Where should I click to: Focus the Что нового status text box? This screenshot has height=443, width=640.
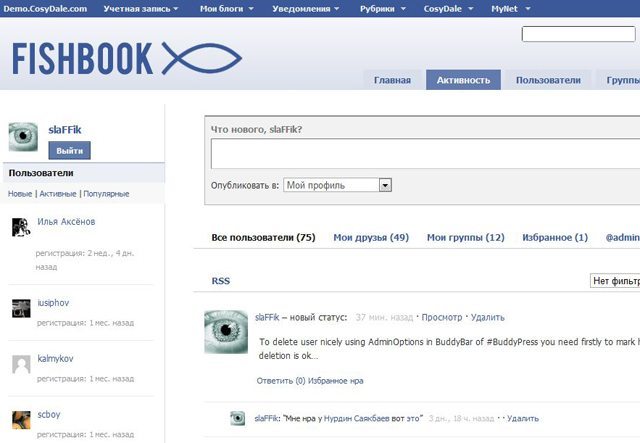(425, 154)
